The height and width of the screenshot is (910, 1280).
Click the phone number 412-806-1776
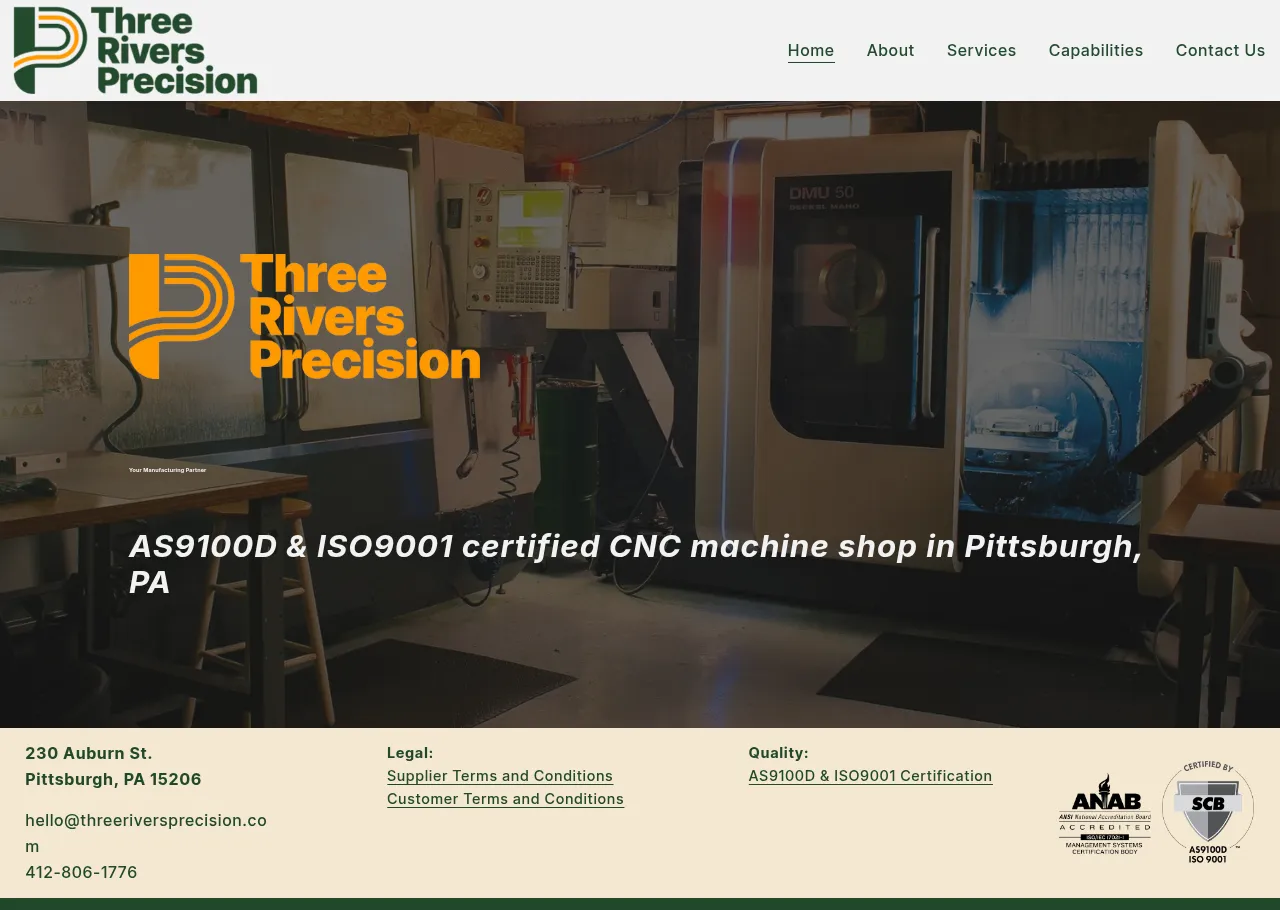point(81,872)
